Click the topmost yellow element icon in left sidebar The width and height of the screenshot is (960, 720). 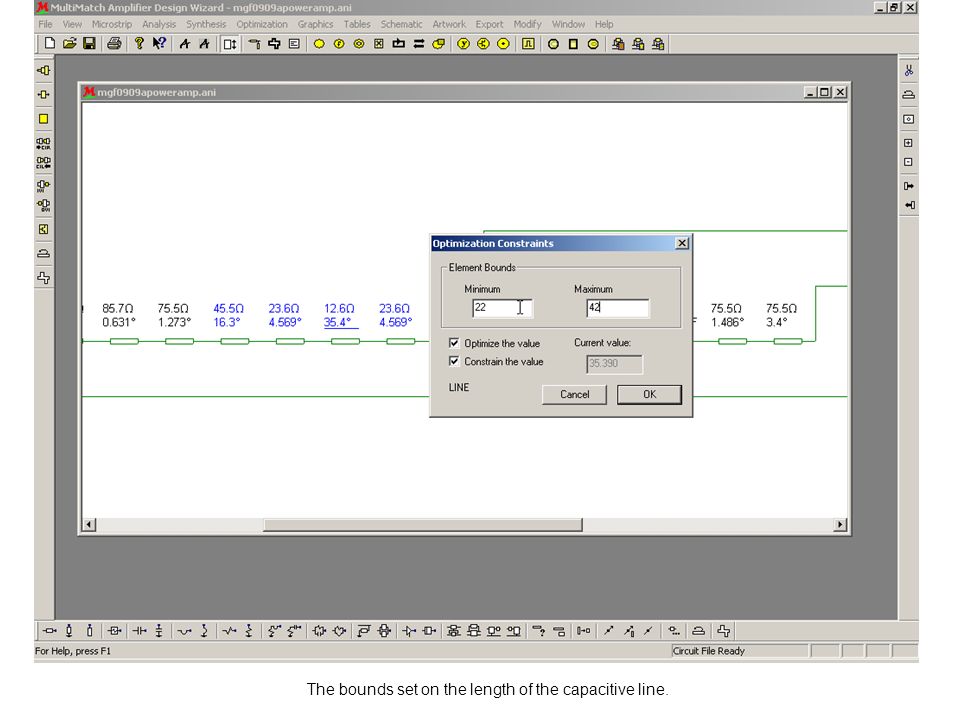(43, 70)
